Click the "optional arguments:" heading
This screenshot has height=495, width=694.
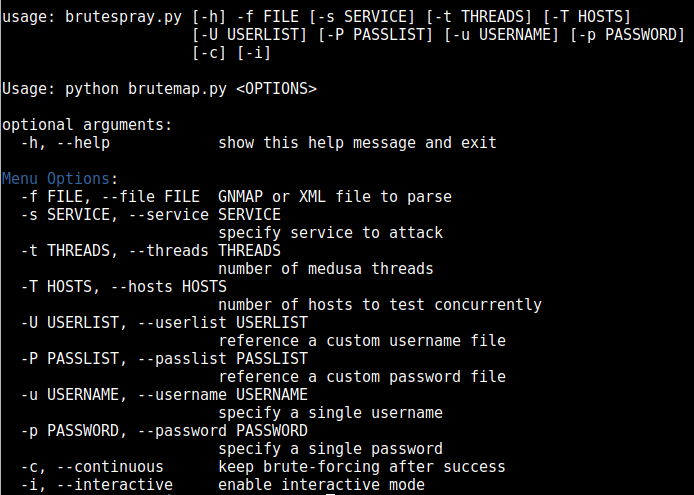coord(87,125)
